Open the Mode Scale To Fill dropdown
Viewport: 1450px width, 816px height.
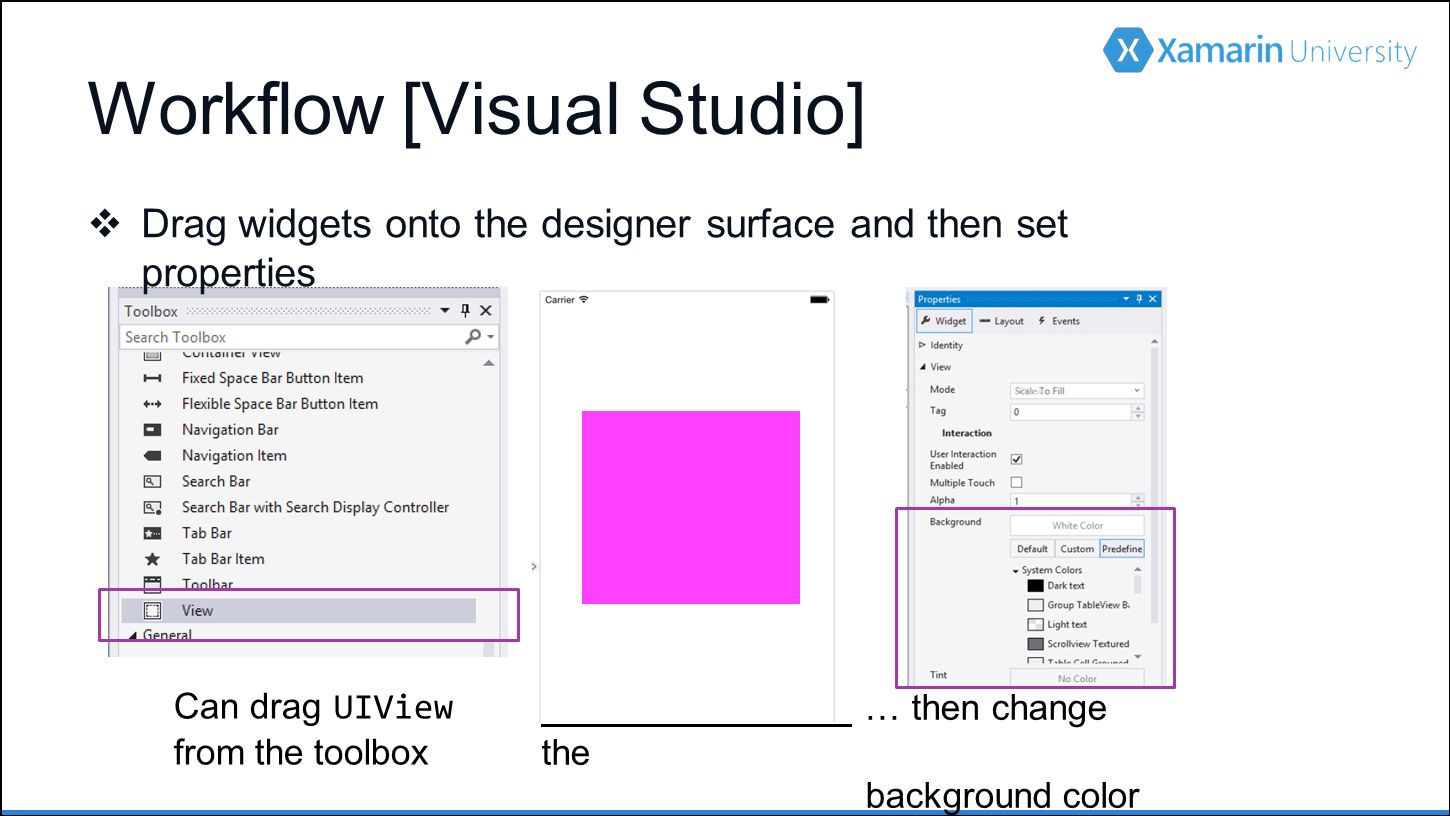(x=1077, y=390)
